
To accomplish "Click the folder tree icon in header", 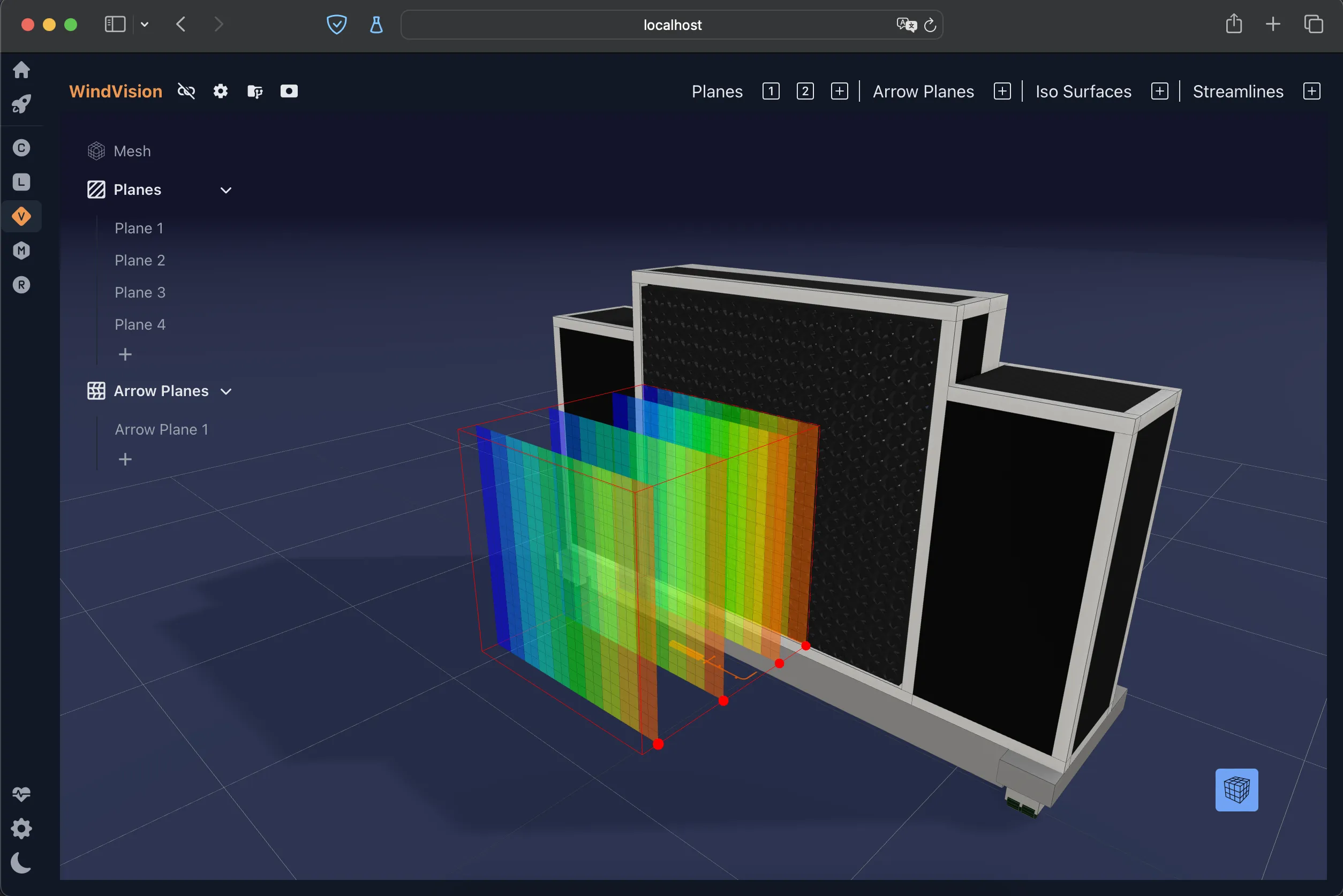I will point(255,92).
